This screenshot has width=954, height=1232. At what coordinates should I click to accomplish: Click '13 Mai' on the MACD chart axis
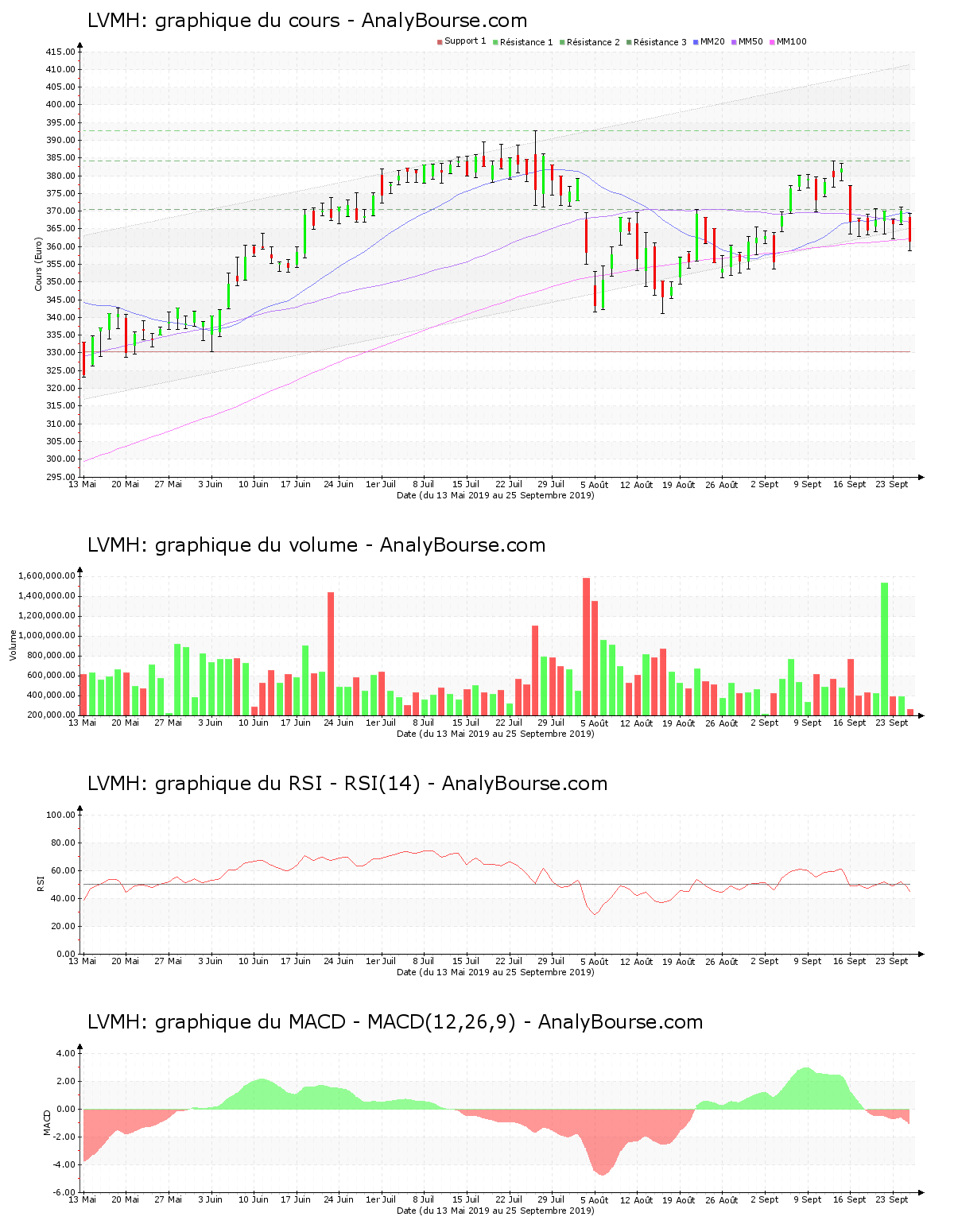(82, 1199)
